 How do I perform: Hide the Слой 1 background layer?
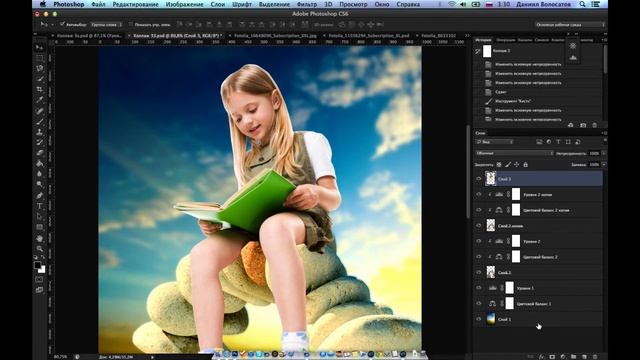point(479,319)
